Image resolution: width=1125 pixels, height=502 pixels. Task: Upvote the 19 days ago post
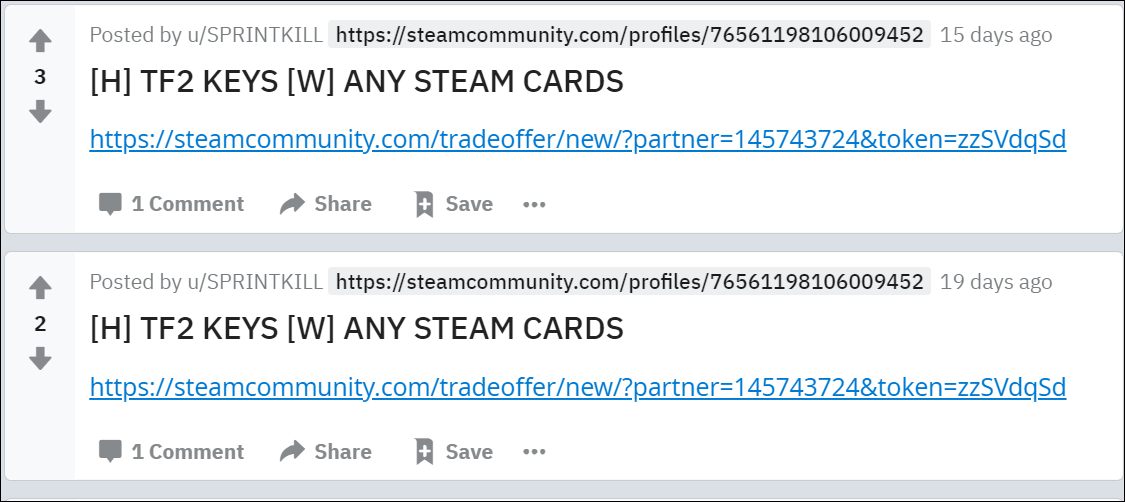click(40, 288)
